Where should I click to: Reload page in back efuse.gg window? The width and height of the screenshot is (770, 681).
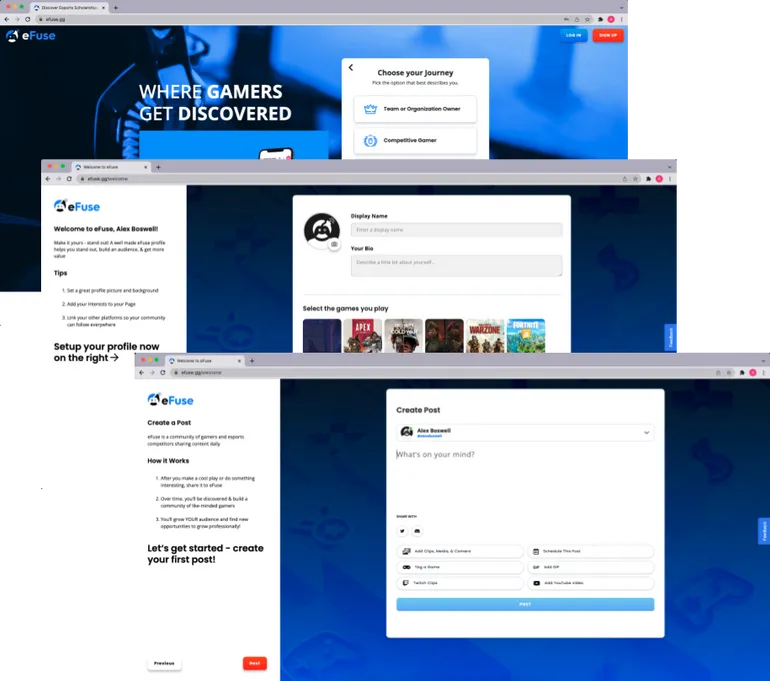point(28,19)
